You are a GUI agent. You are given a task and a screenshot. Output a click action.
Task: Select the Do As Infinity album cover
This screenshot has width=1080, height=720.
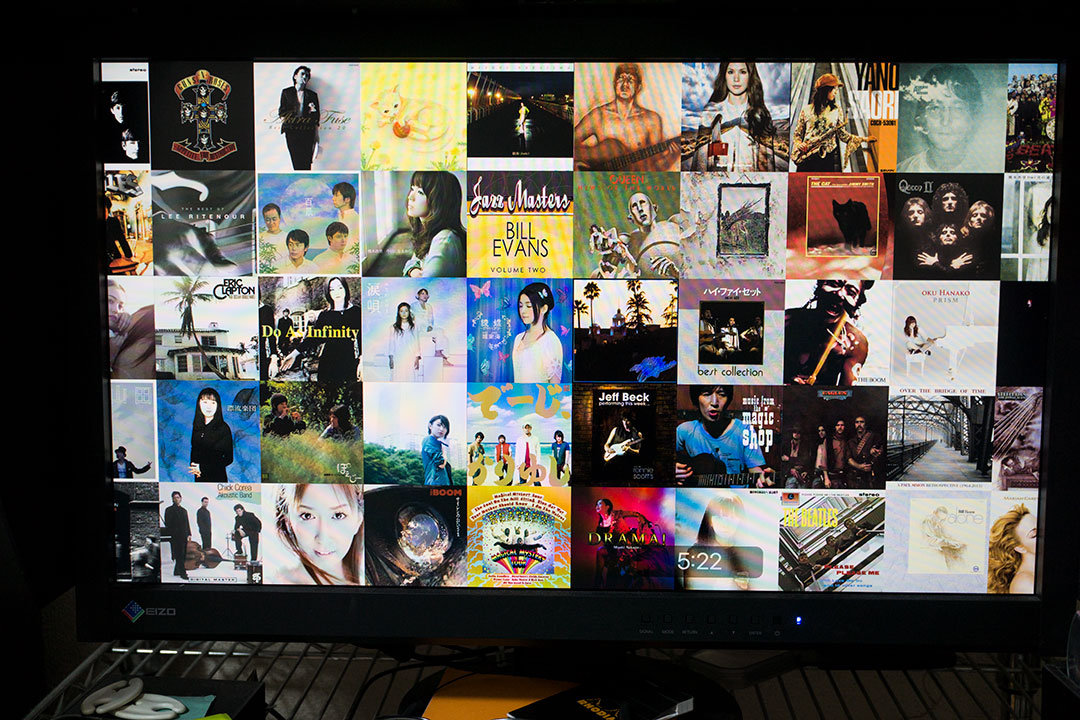click(311, 329)
